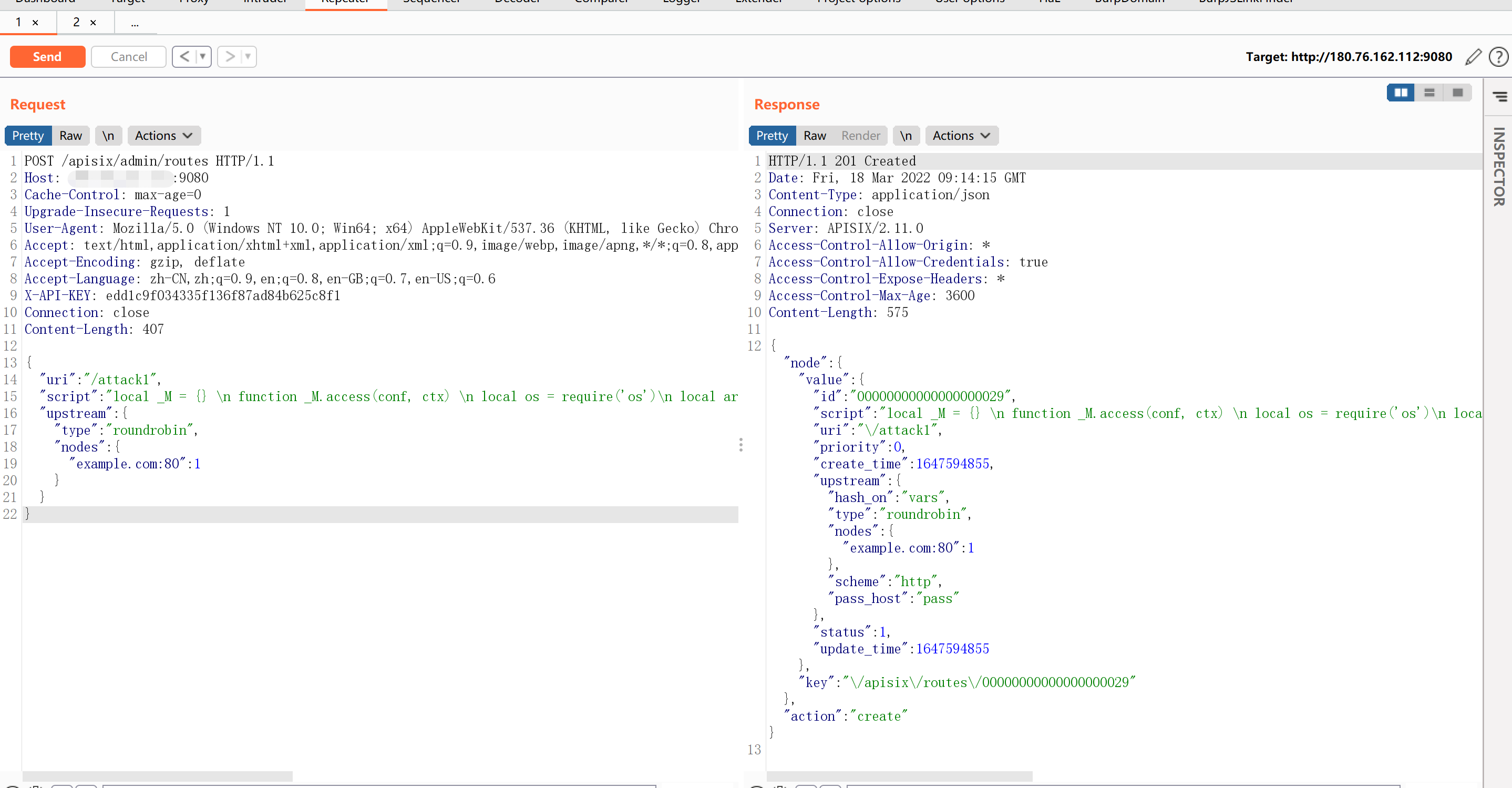
Task: Toggle non-printing characters in Response panel
Action: coord(906,136)
